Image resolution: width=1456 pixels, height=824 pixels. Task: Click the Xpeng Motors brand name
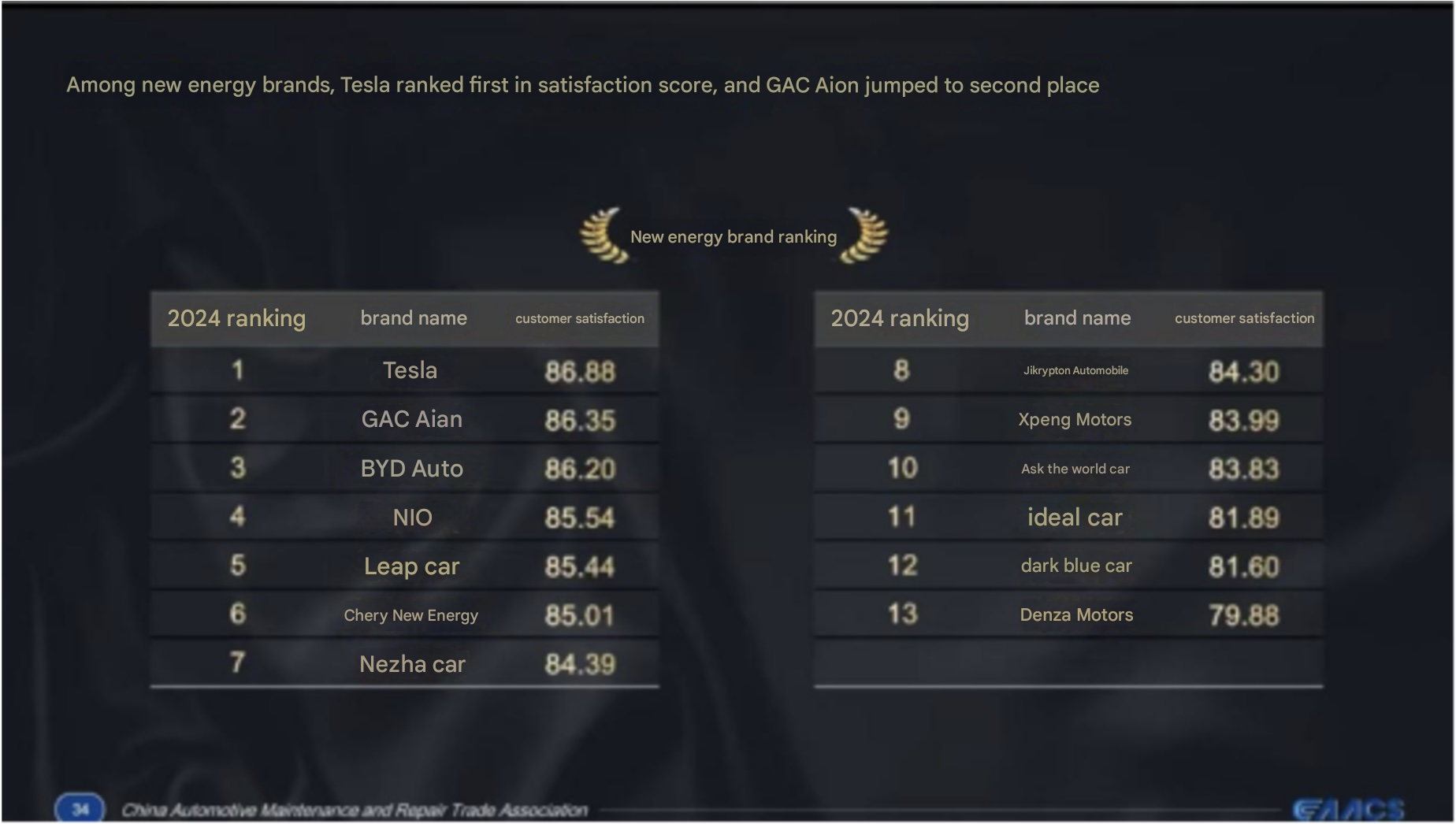pyautogui.click(x=1075, y=420)
